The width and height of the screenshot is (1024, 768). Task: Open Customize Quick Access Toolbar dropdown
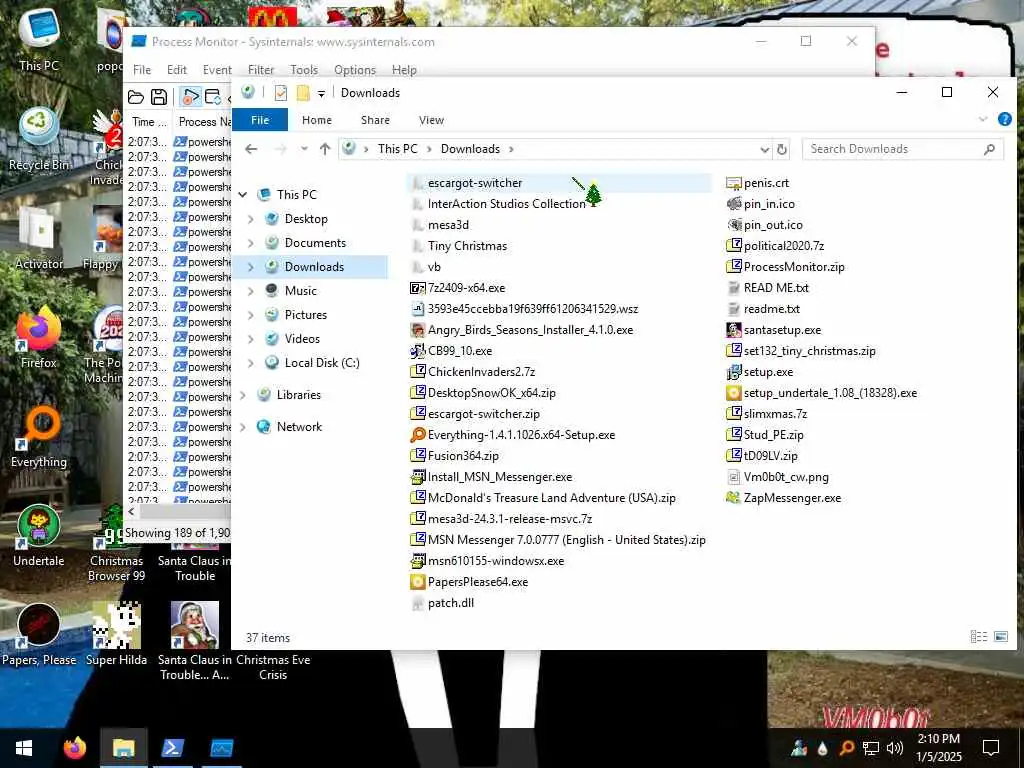pos(321,93)
